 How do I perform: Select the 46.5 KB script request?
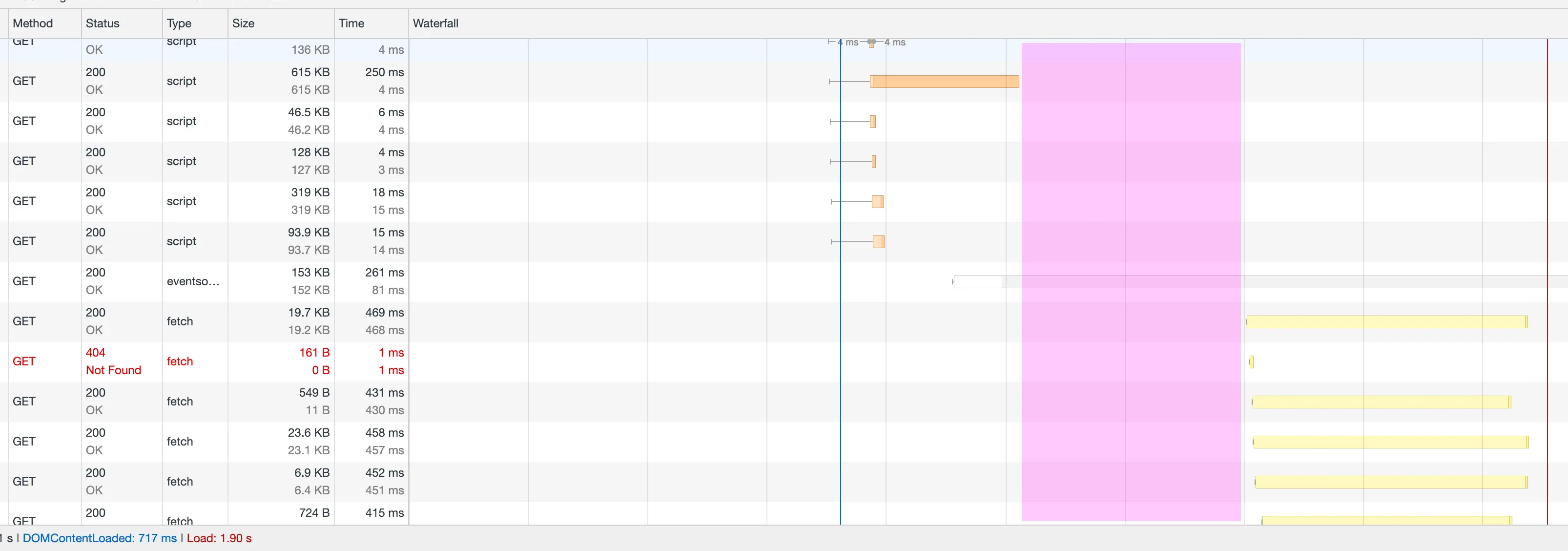[x=182, y=121]
